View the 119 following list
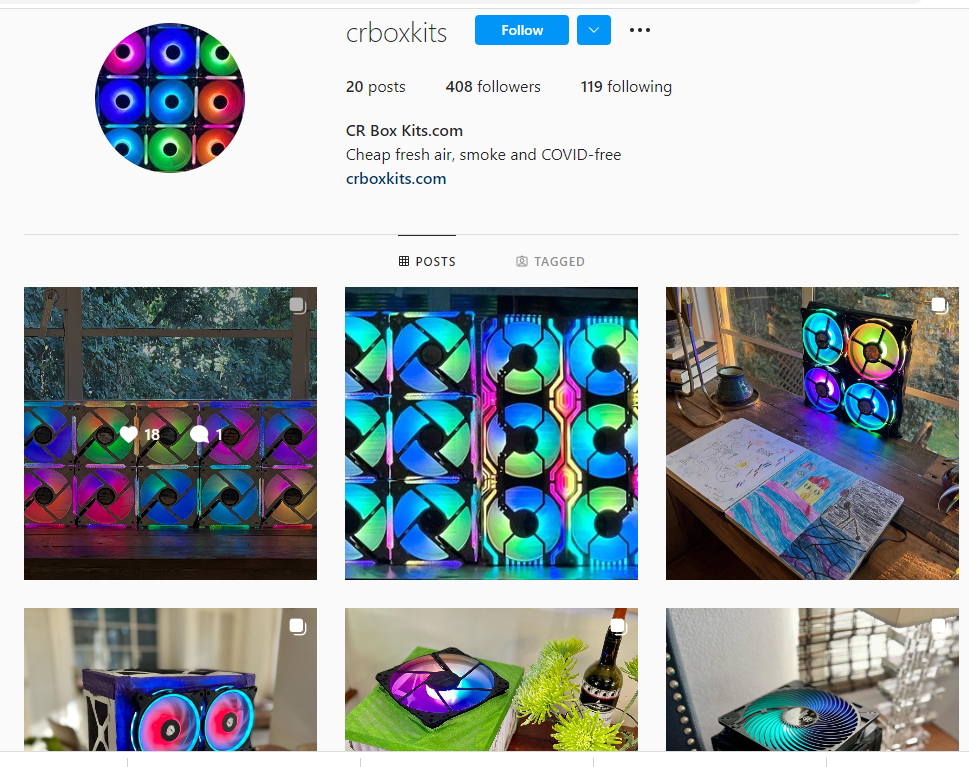This screenshot has height=767, width=969. tap(626, 87)
